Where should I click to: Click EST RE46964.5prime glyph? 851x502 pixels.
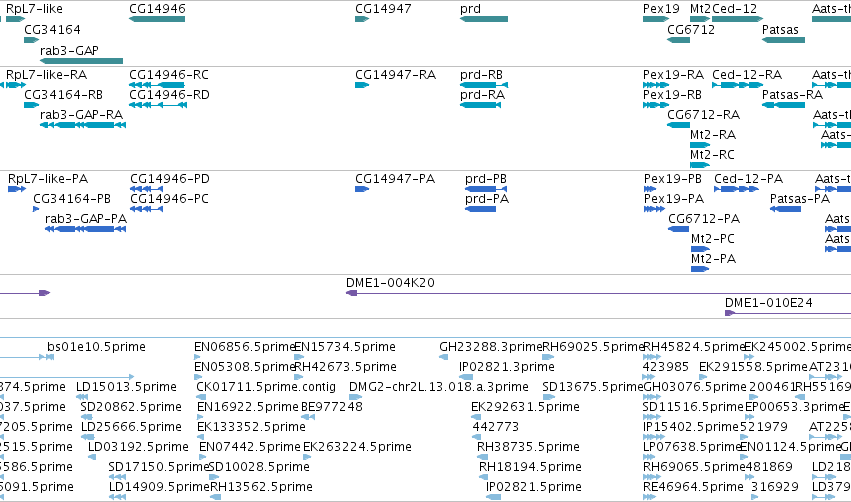pyautogui.click(x=650, y=498)
